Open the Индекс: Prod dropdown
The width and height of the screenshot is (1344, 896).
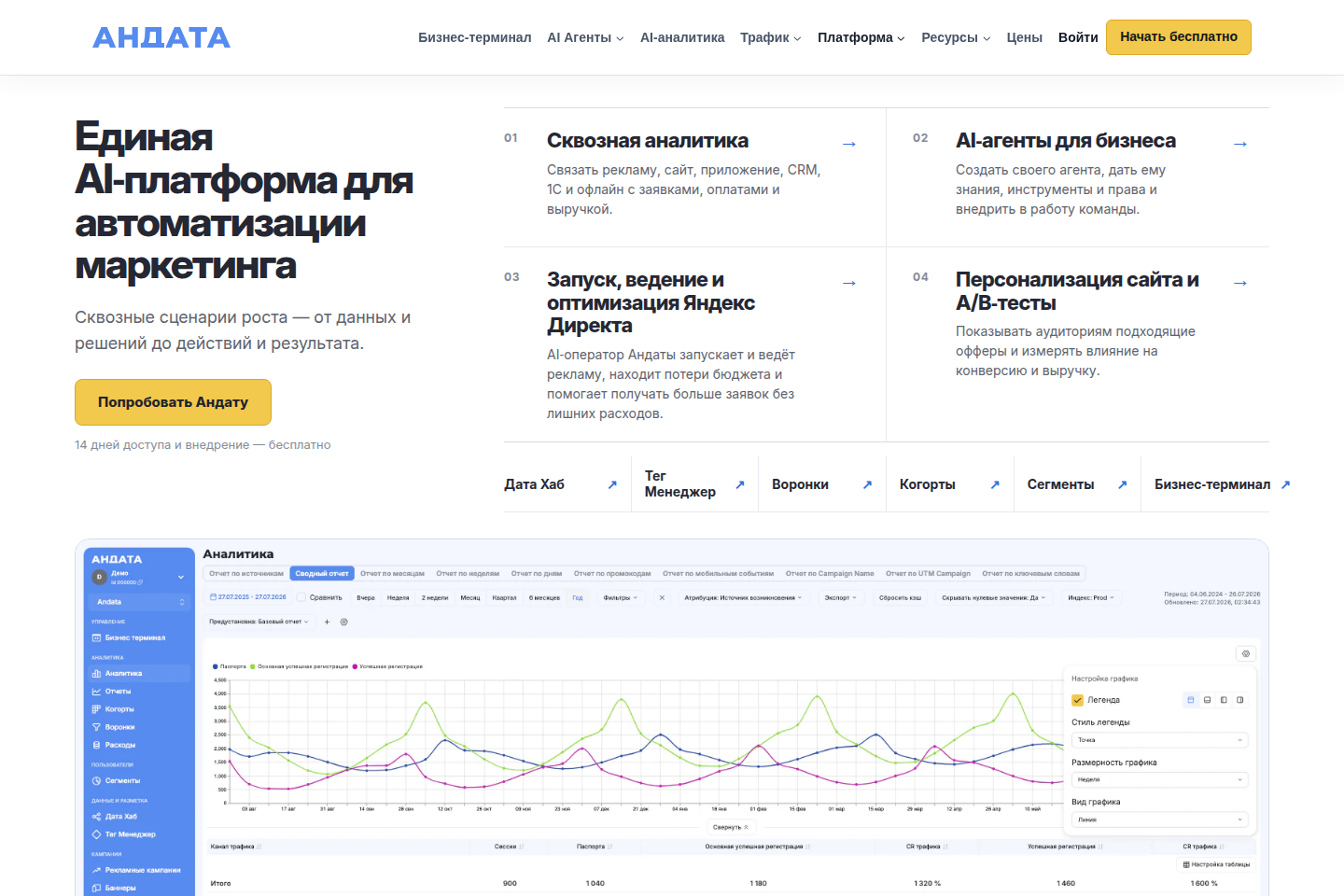pos(1090,597)
